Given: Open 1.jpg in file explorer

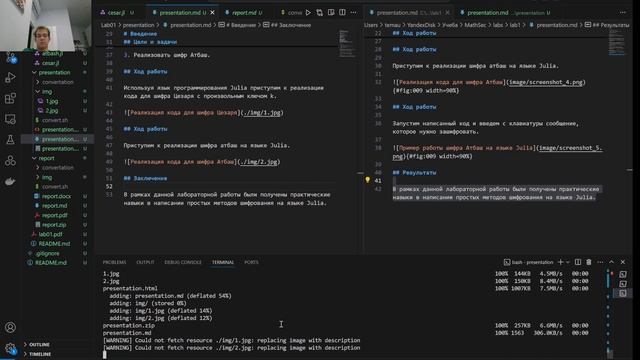Looking at the screenshot, I should (52, 101).
